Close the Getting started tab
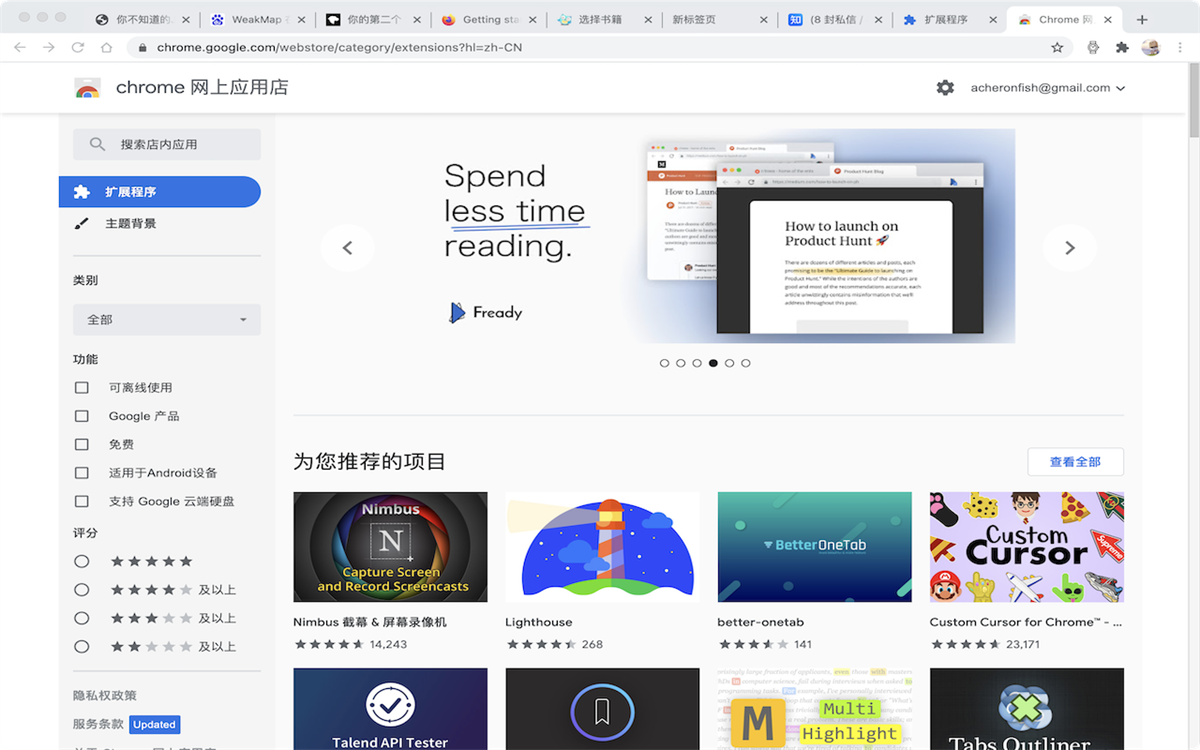The height and width of the screenshot is (750, 1200). point(532,19)
